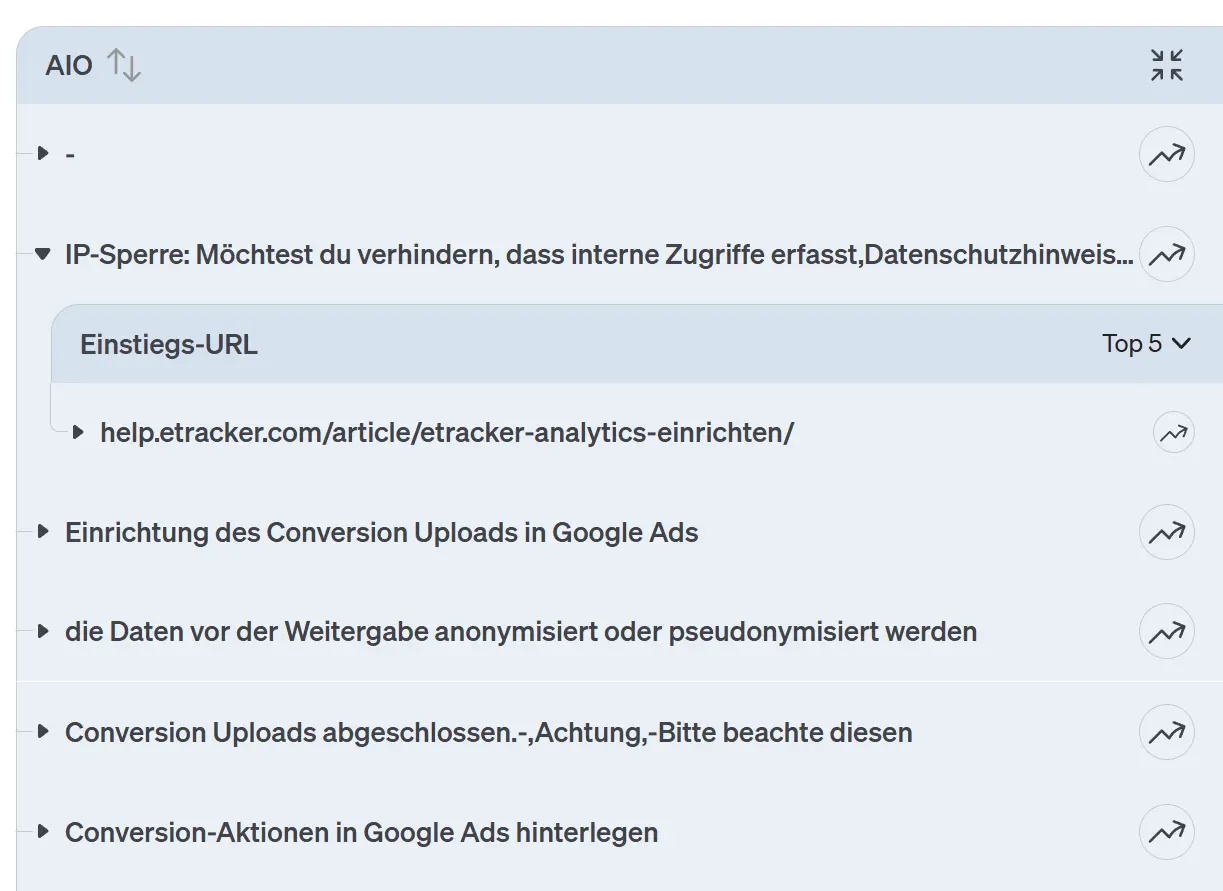Select the Einstiegs-URL section header
Screen dimensions: 1223x891
pyautogui.click(x=167, y=343)
